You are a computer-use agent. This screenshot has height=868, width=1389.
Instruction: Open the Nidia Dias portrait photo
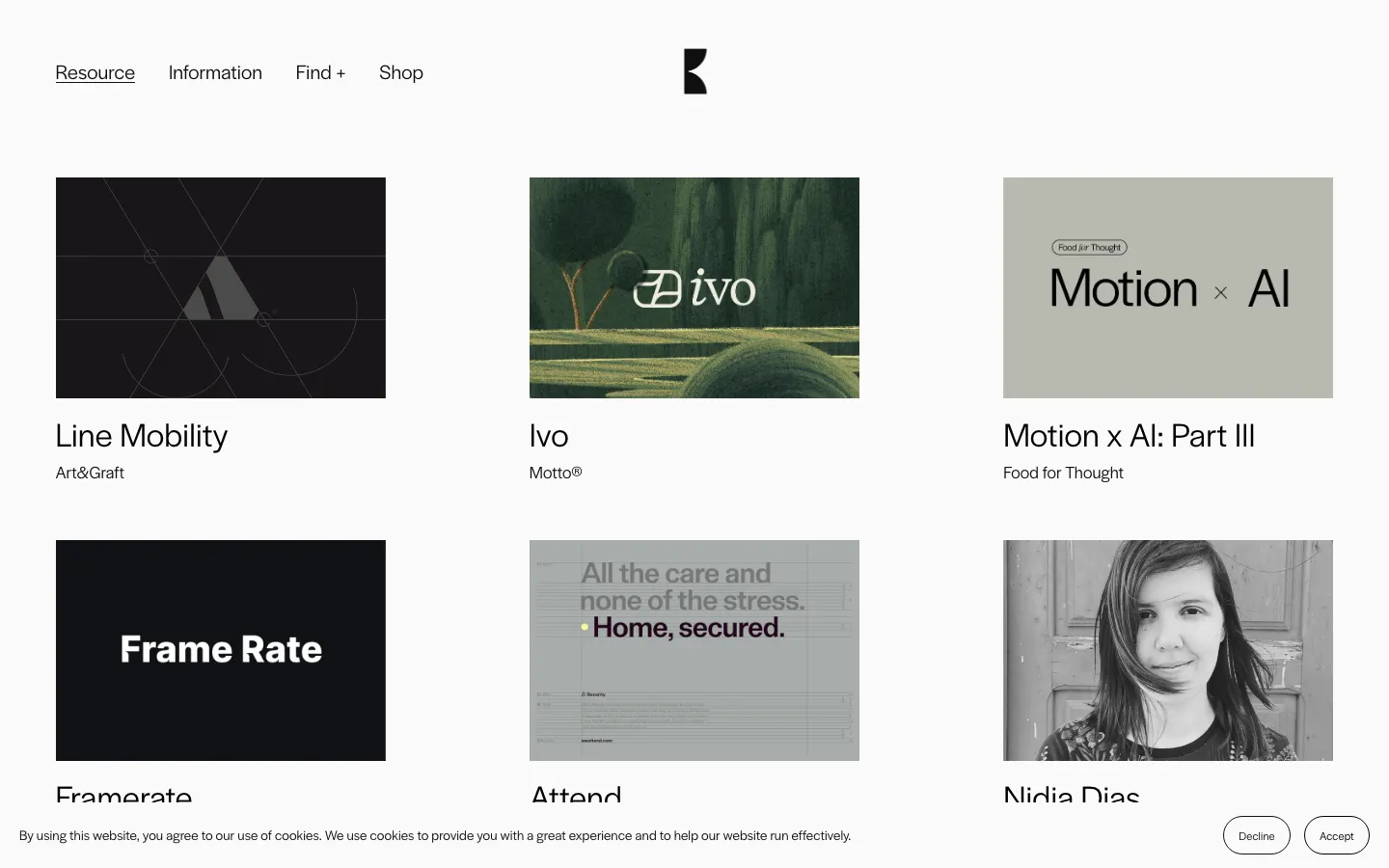click(1167, 650)
